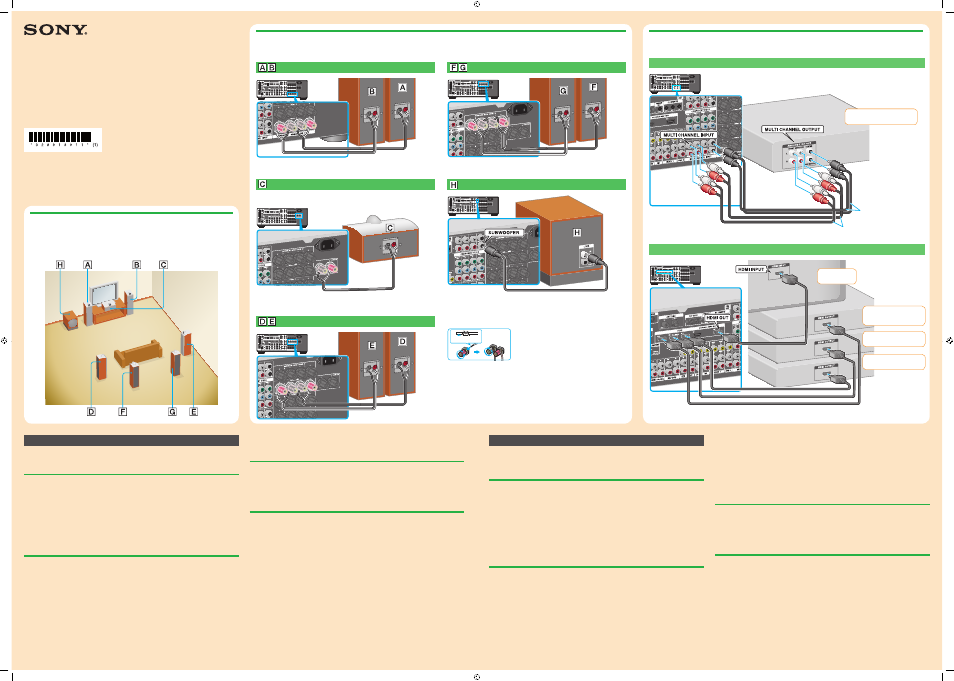
Task: Select label D below the room illustration
Action: (x=91, y=412)
